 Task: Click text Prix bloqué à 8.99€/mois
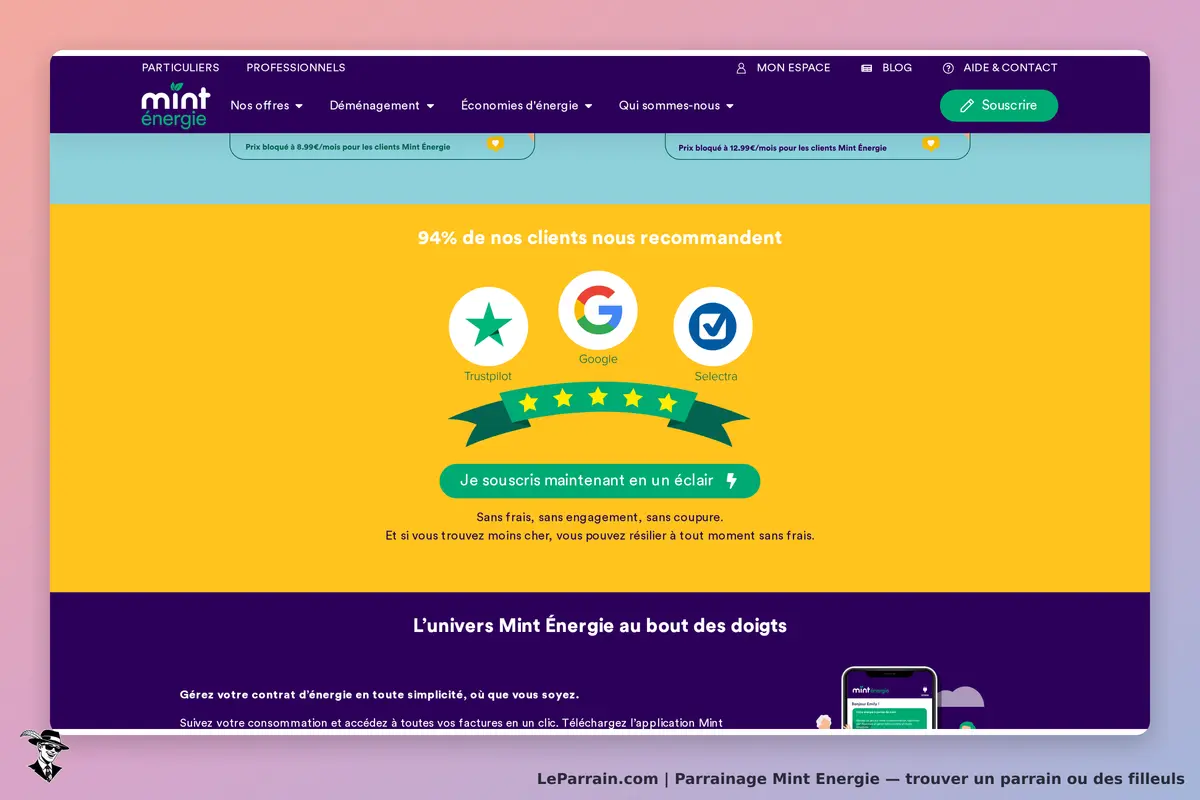click(348, 147)
